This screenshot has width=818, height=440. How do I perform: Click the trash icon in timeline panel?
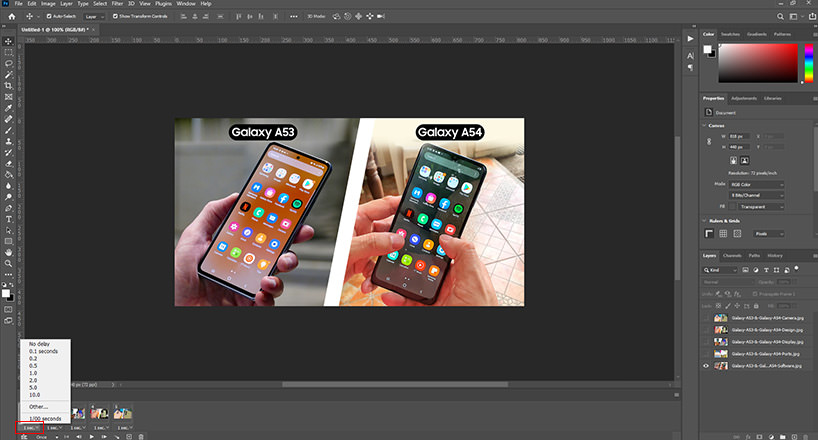coord(141,436)
